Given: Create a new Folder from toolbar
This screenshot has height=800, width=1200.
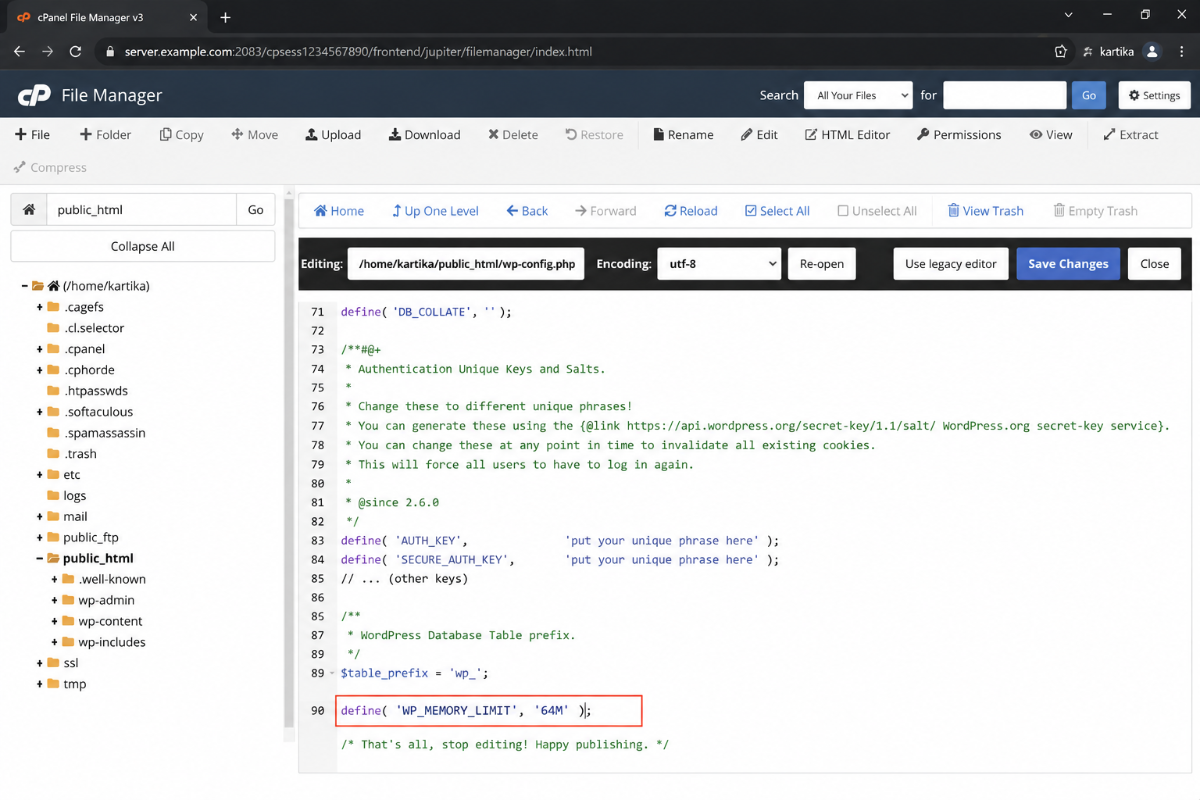Looking at the screenshot, I should (105, 135).
